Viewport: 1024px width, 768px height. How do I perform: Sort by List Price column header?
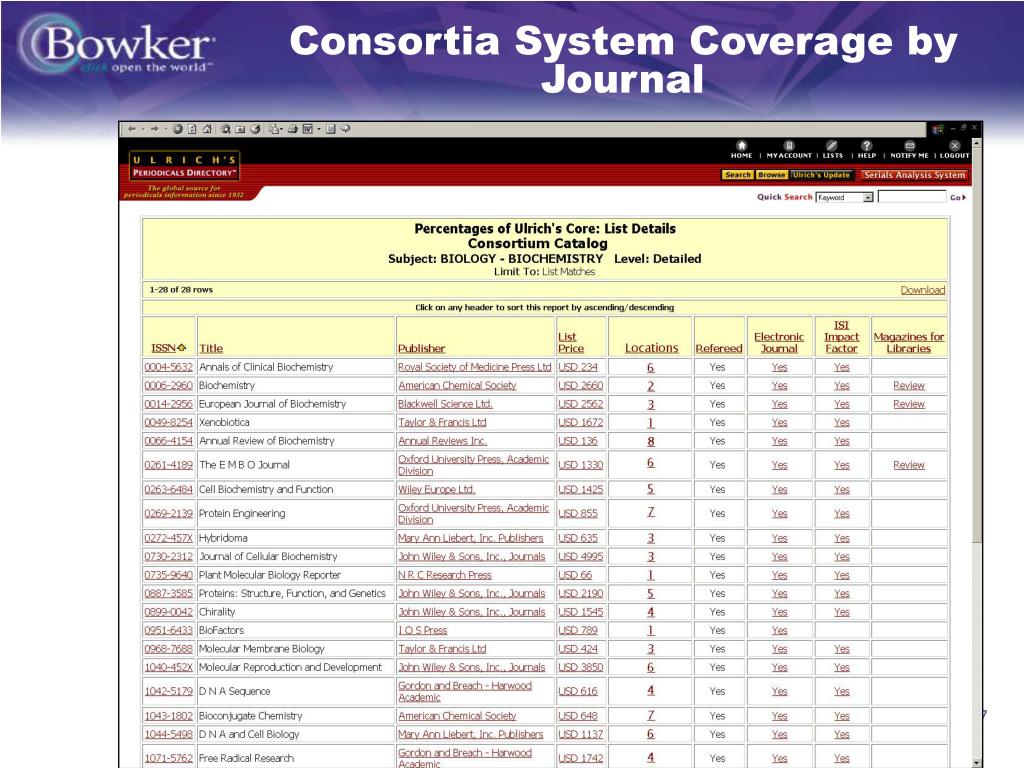pos(571,342)
